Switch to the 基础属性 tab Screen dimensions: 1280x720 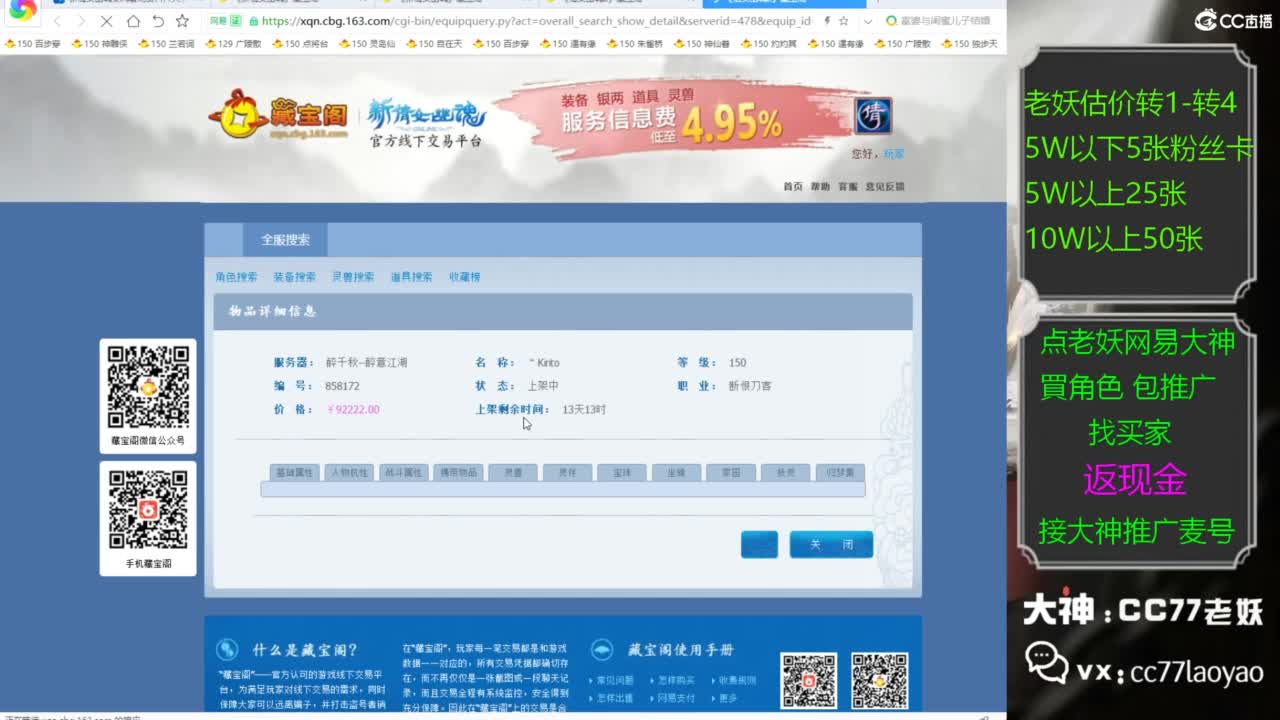click(x=294, y=472)
